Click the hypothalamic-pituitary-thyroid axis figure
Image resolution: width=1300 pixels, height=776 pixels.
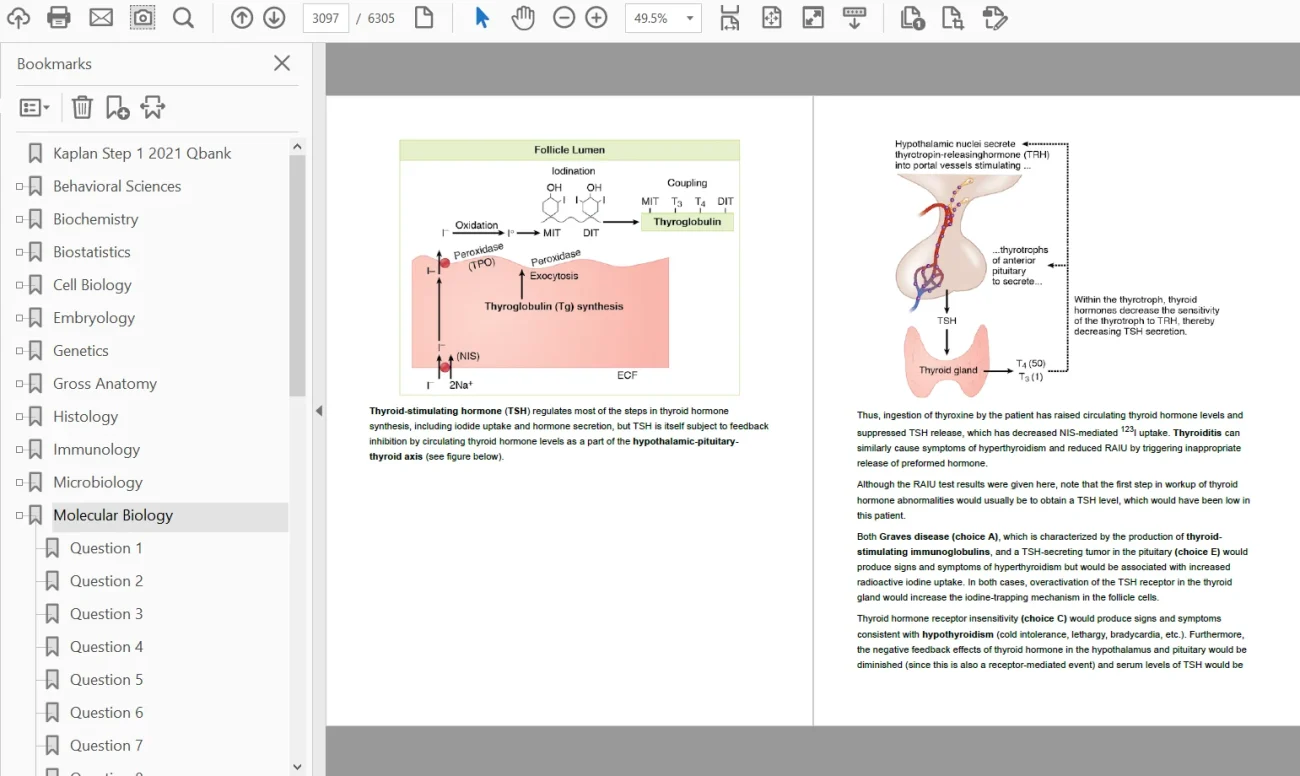click(x=1056, y=268)
